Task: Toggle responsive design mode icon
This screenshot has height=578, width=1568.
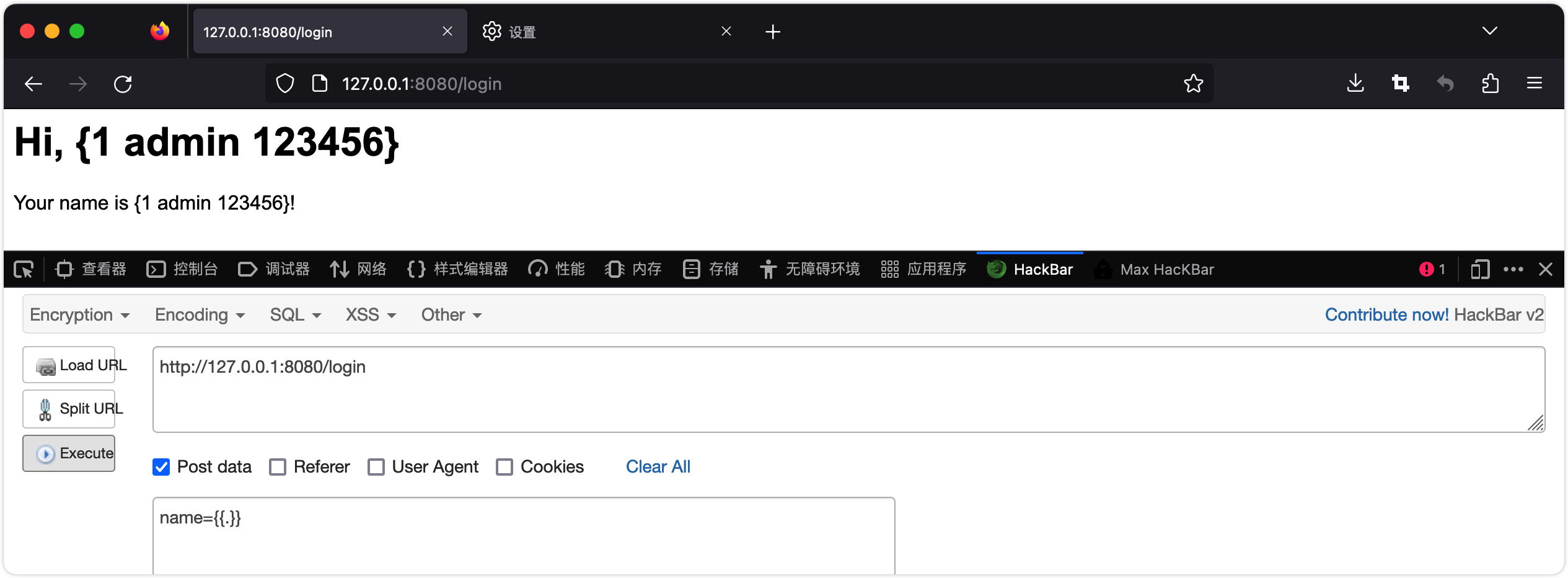Action: tap(1479, 269)
